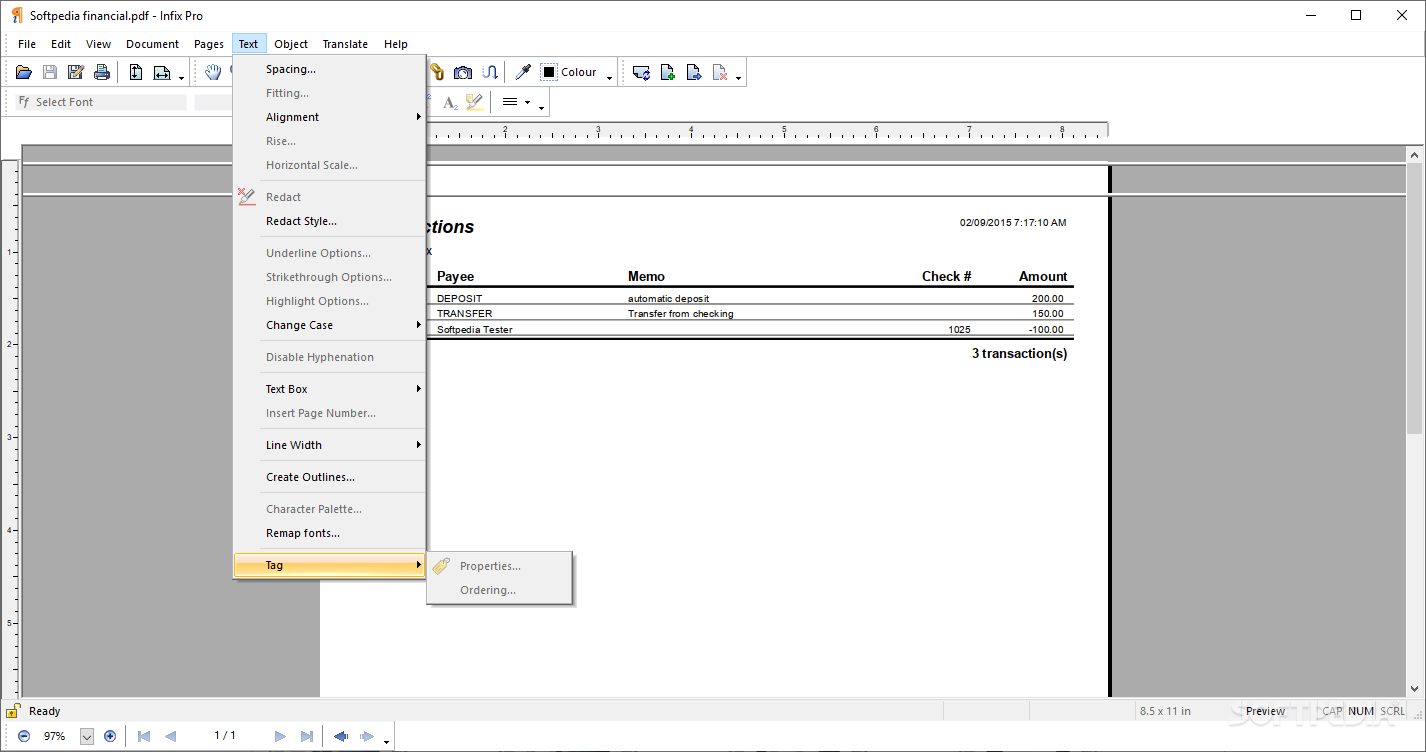
Task: Click the Save As icon with pencil
Action: (76, 72)
